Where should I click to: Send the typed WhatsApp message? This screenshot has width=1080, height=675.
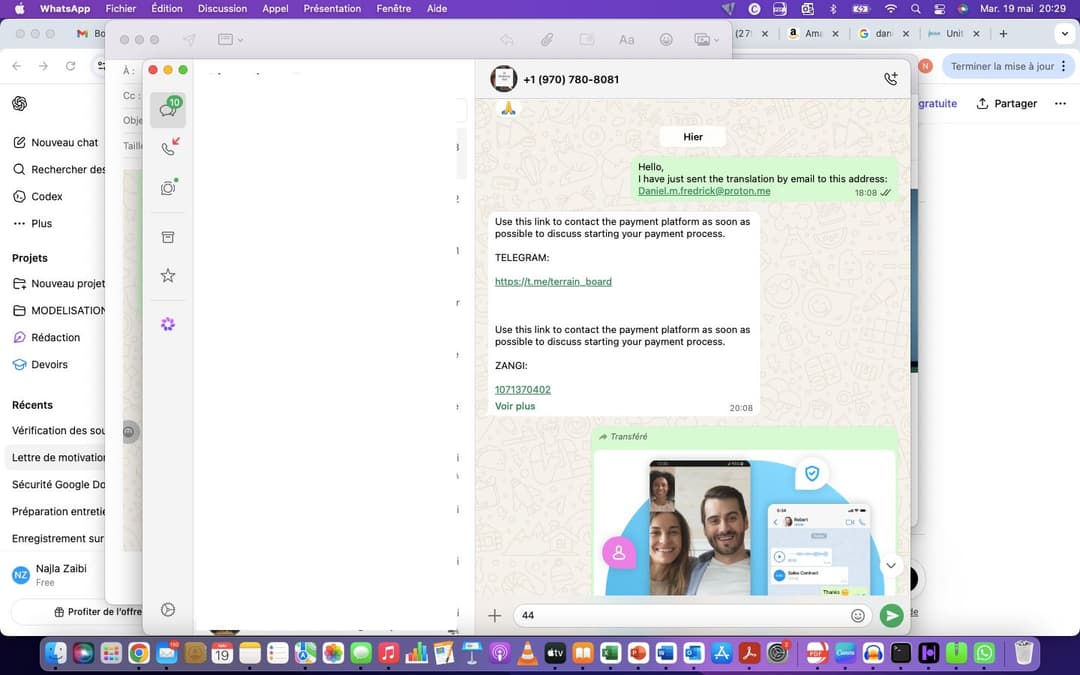[x=891, y=616]
